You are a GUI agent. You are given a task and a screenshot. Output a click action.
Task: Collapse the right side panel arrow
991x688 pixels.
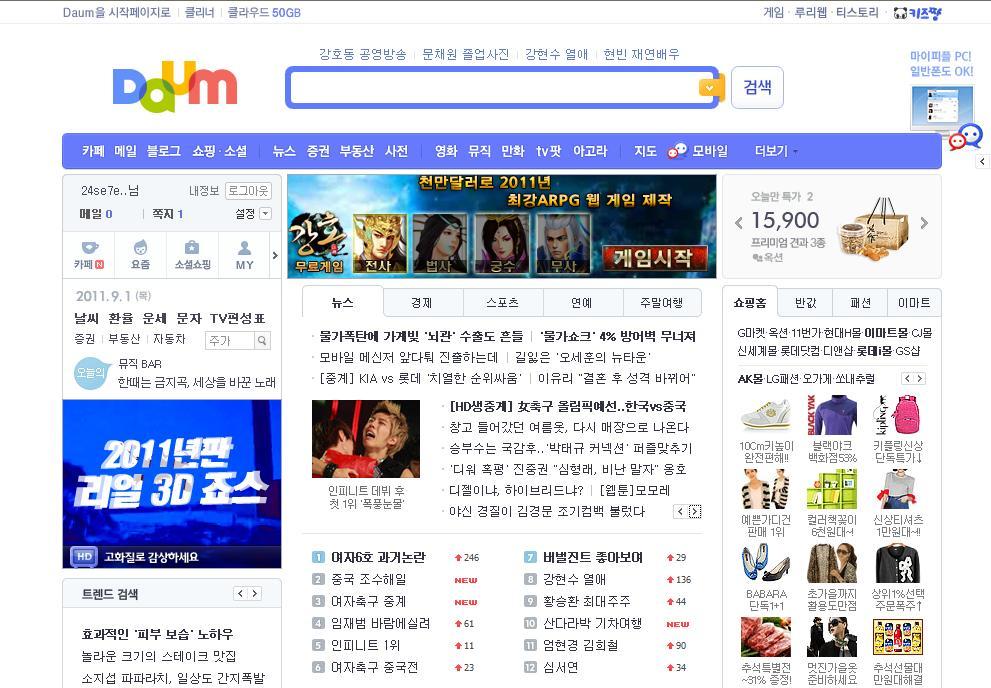coord(982,161)
